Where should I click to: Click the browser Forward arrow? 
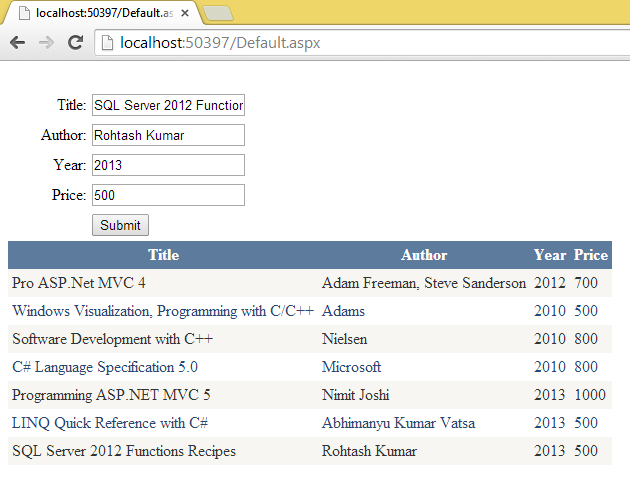pyautogui.click(x=46, y=43)
